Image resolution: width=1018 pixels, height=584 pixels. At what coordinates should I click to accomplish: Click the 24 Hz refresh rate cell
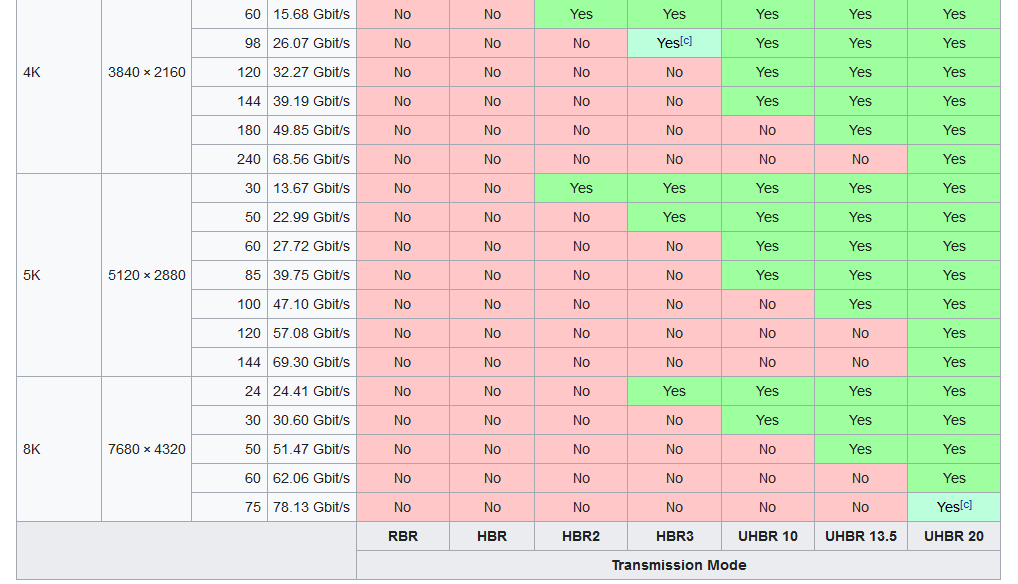[229, 391]
